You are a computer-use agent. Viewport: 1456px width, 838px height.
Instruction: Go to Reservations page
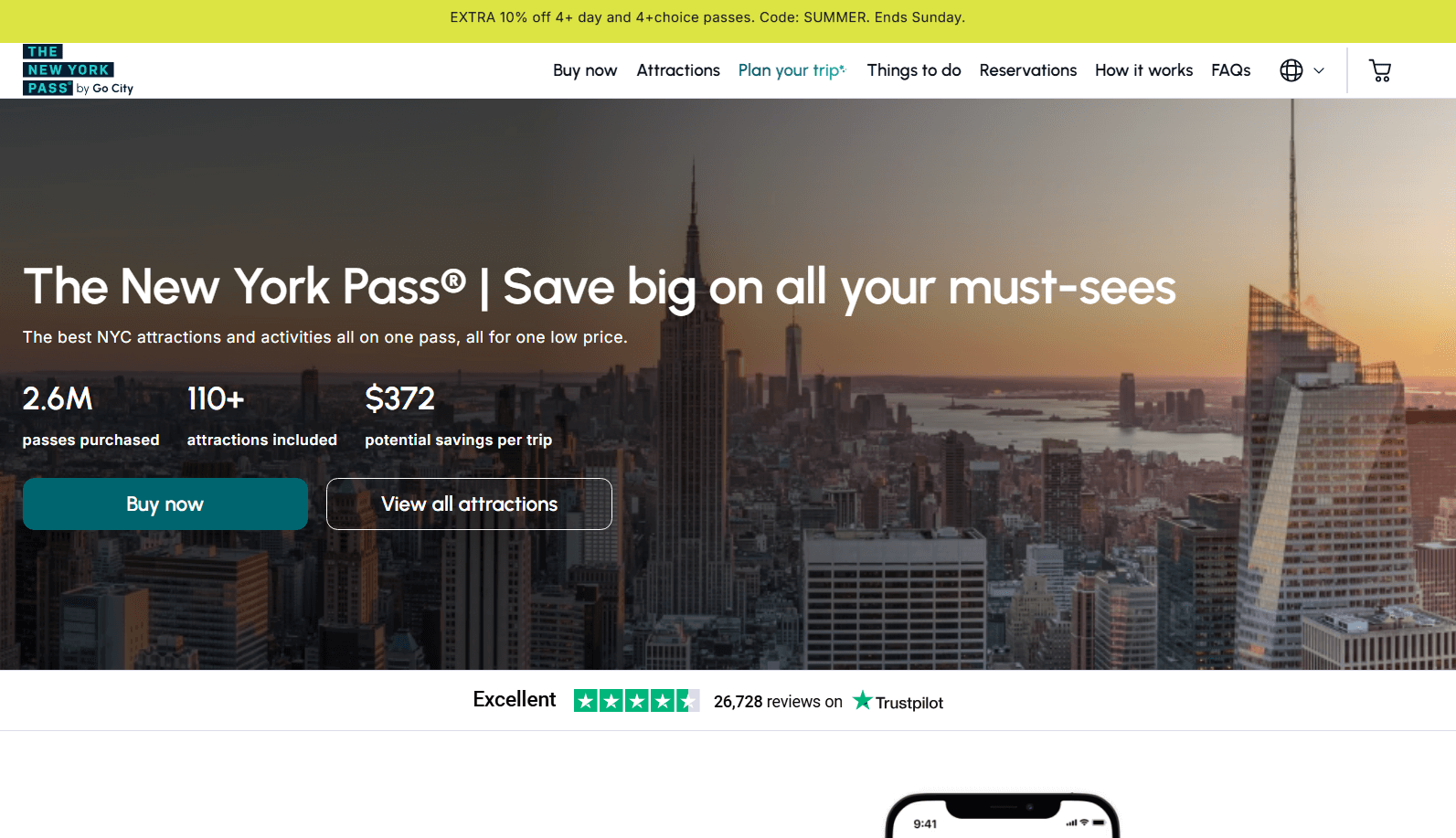[x=1028, y=70]
